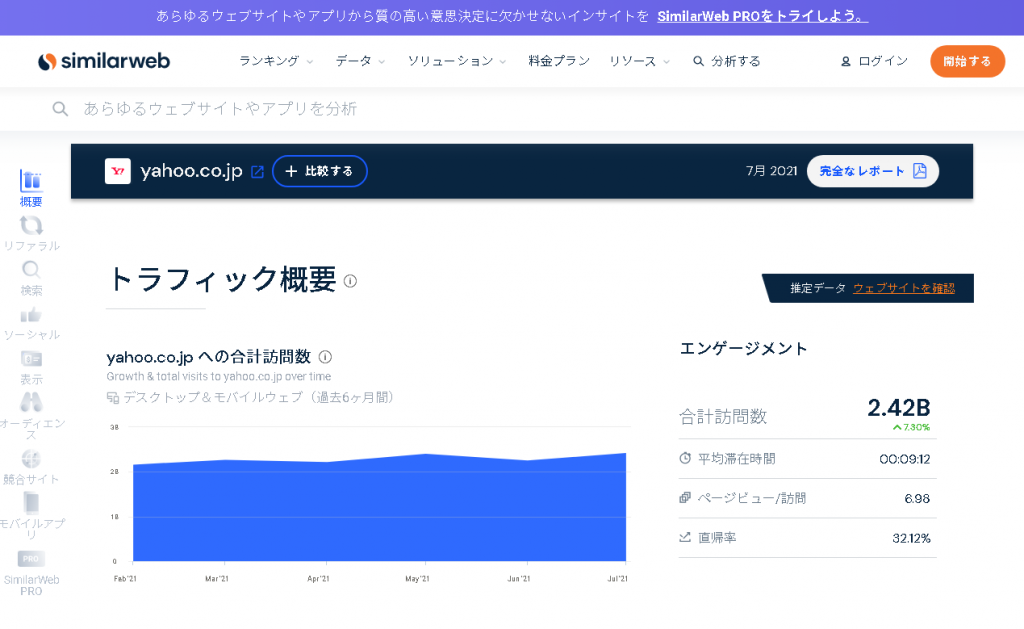Click the 6.98 pages per visit value

coord(917,499)
